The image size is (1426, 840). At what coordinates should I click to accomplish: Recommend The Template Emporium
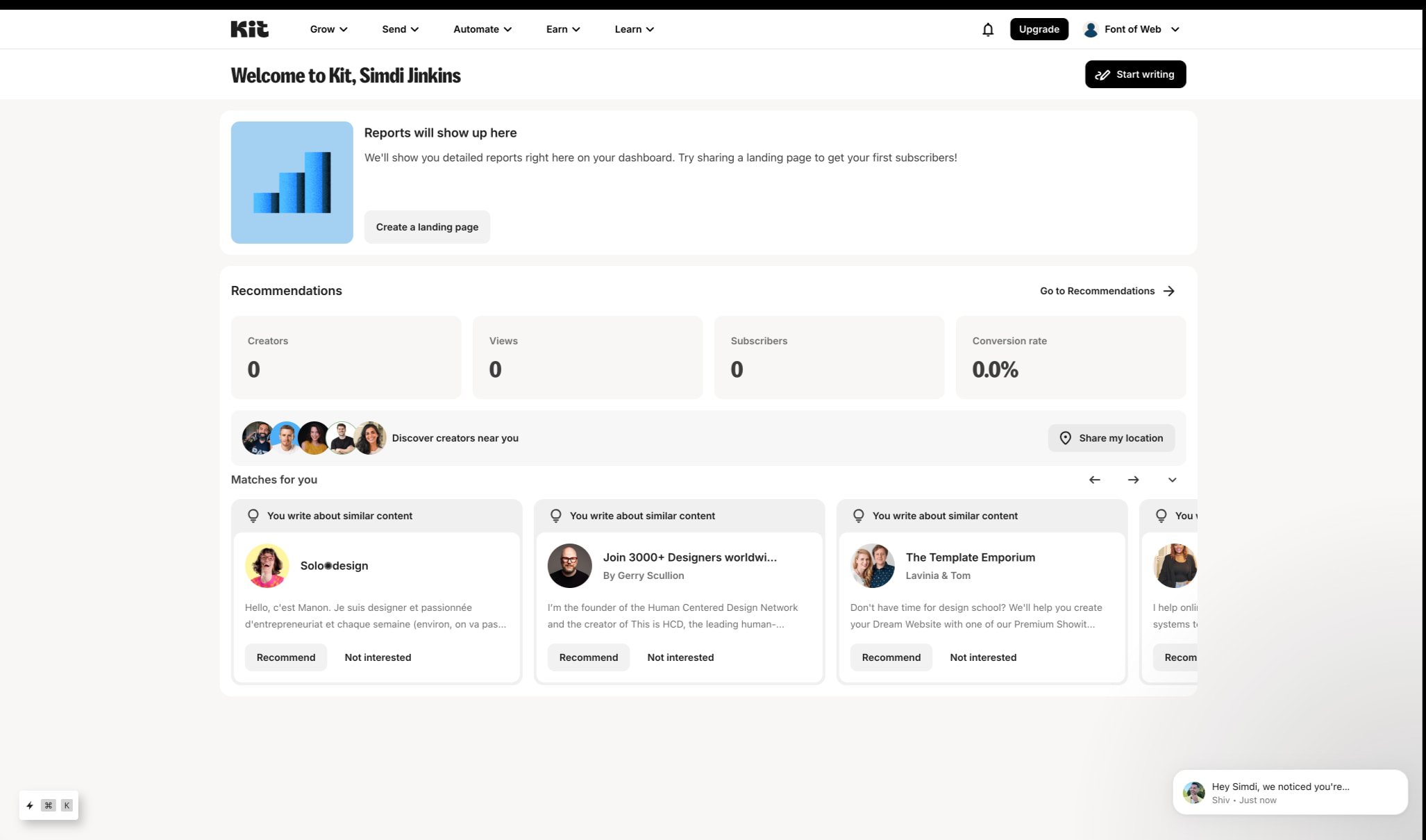click(891, 657)
